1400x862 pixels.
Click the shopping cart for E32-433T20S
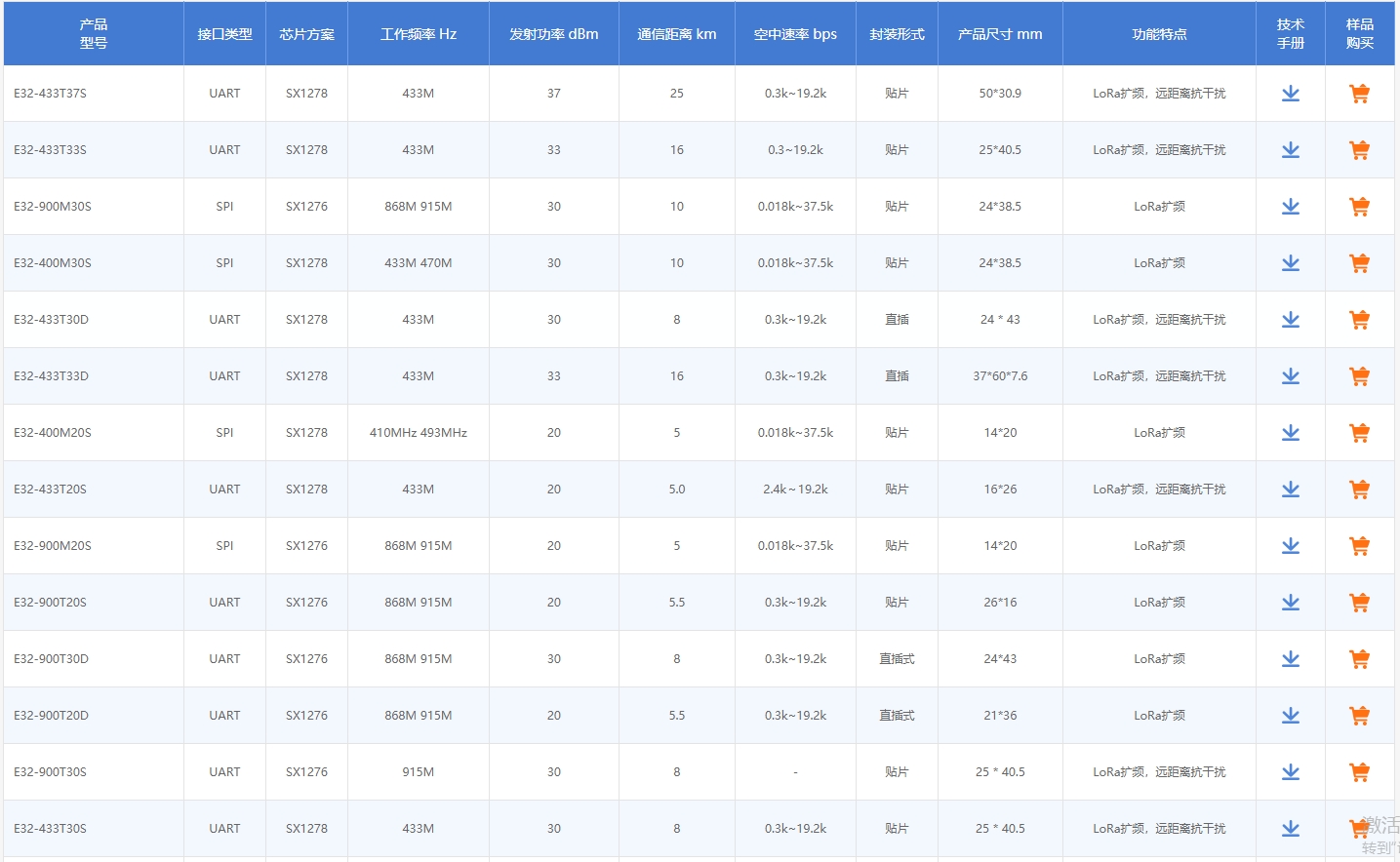coord(1359,490)
